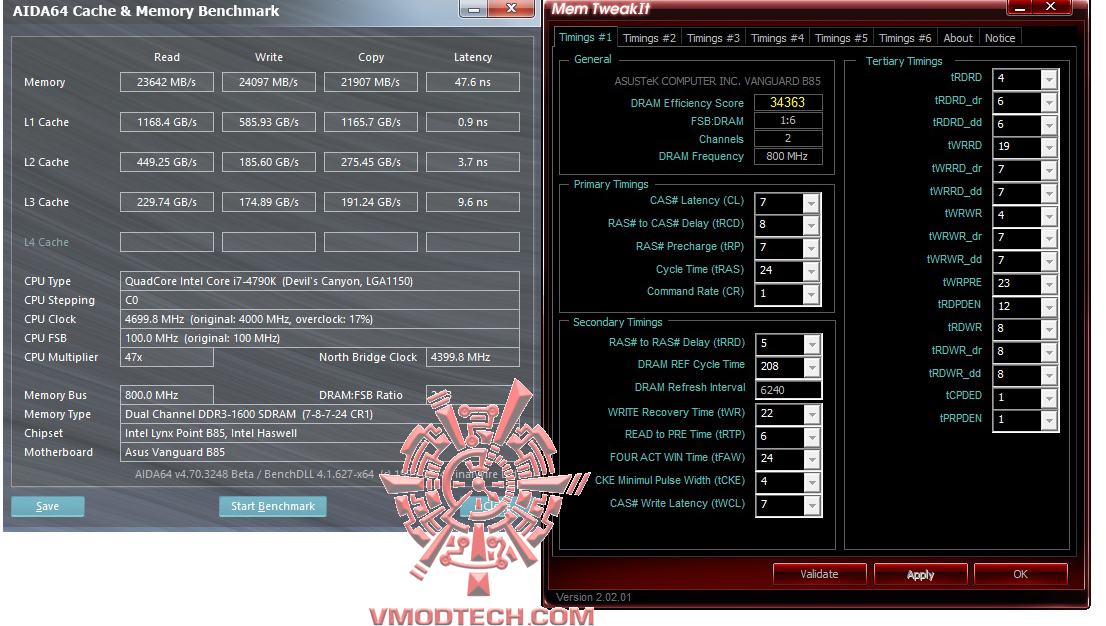Apply the memory timing changes
This screenshot has height=626, width=1106.
[920, 574]
